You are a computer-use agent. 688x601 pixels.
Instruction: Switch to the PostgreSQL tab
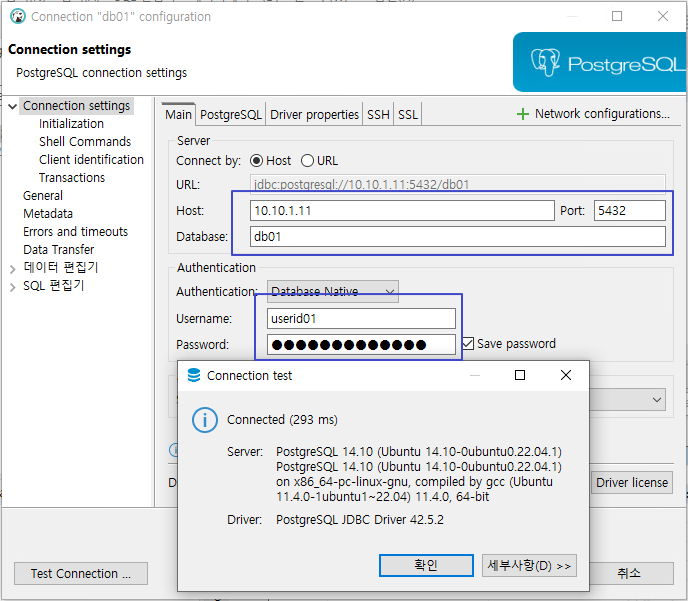231,114
